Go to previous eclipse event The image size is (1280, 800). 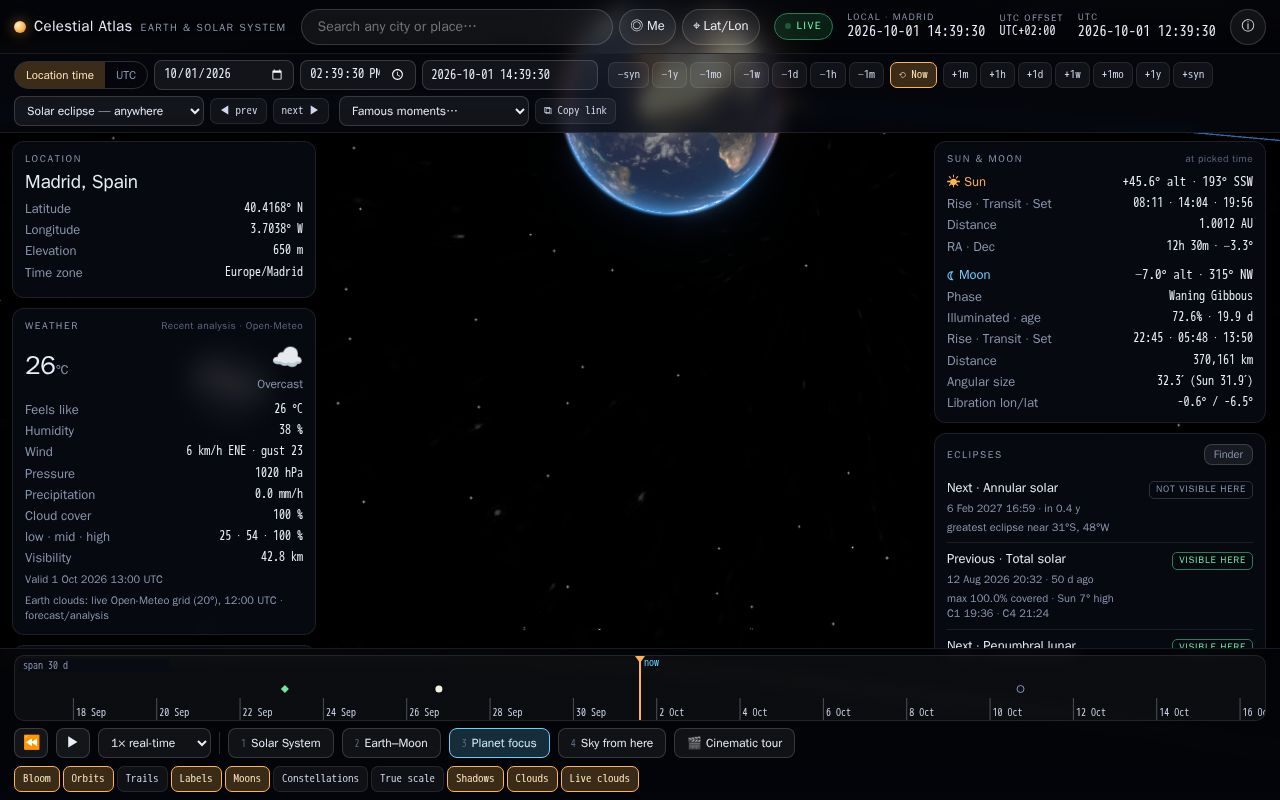click(239, 111)
